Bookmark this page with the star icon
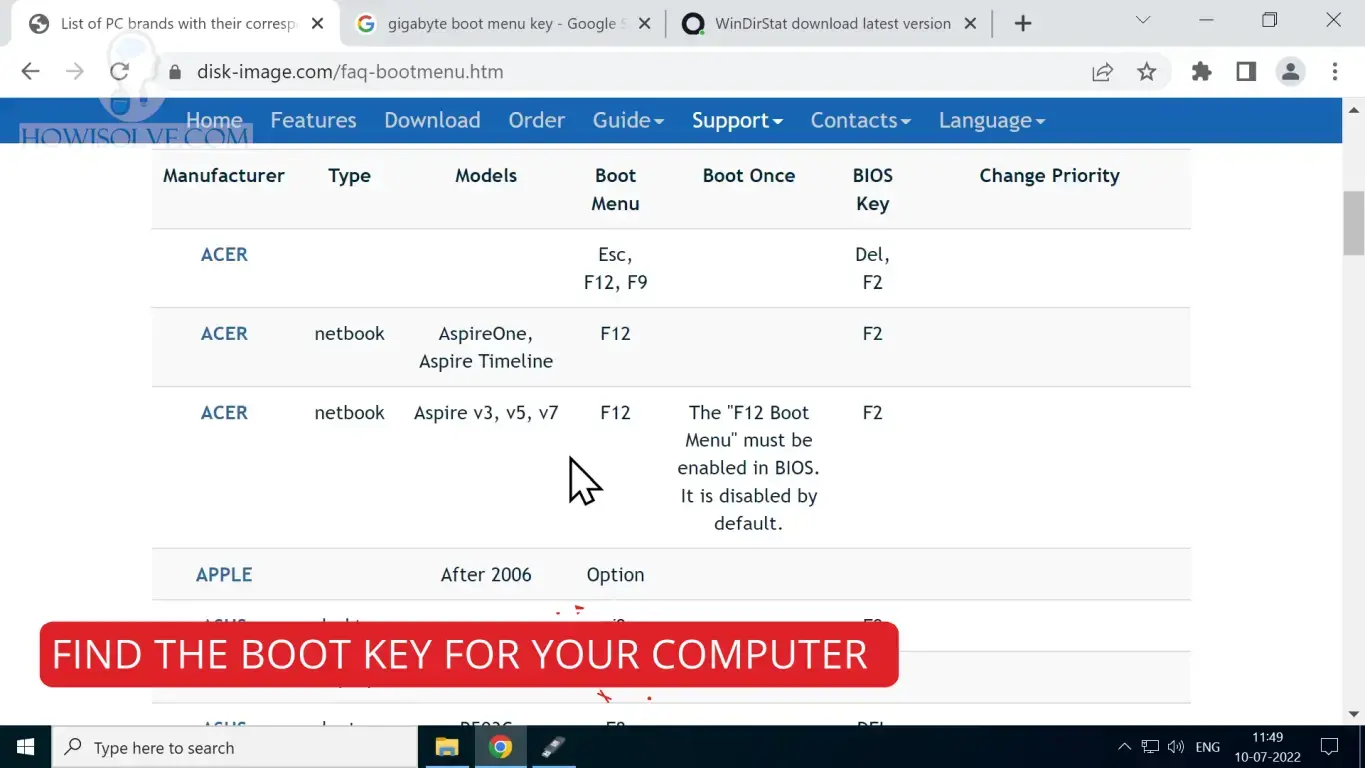 pos(1146,71)
